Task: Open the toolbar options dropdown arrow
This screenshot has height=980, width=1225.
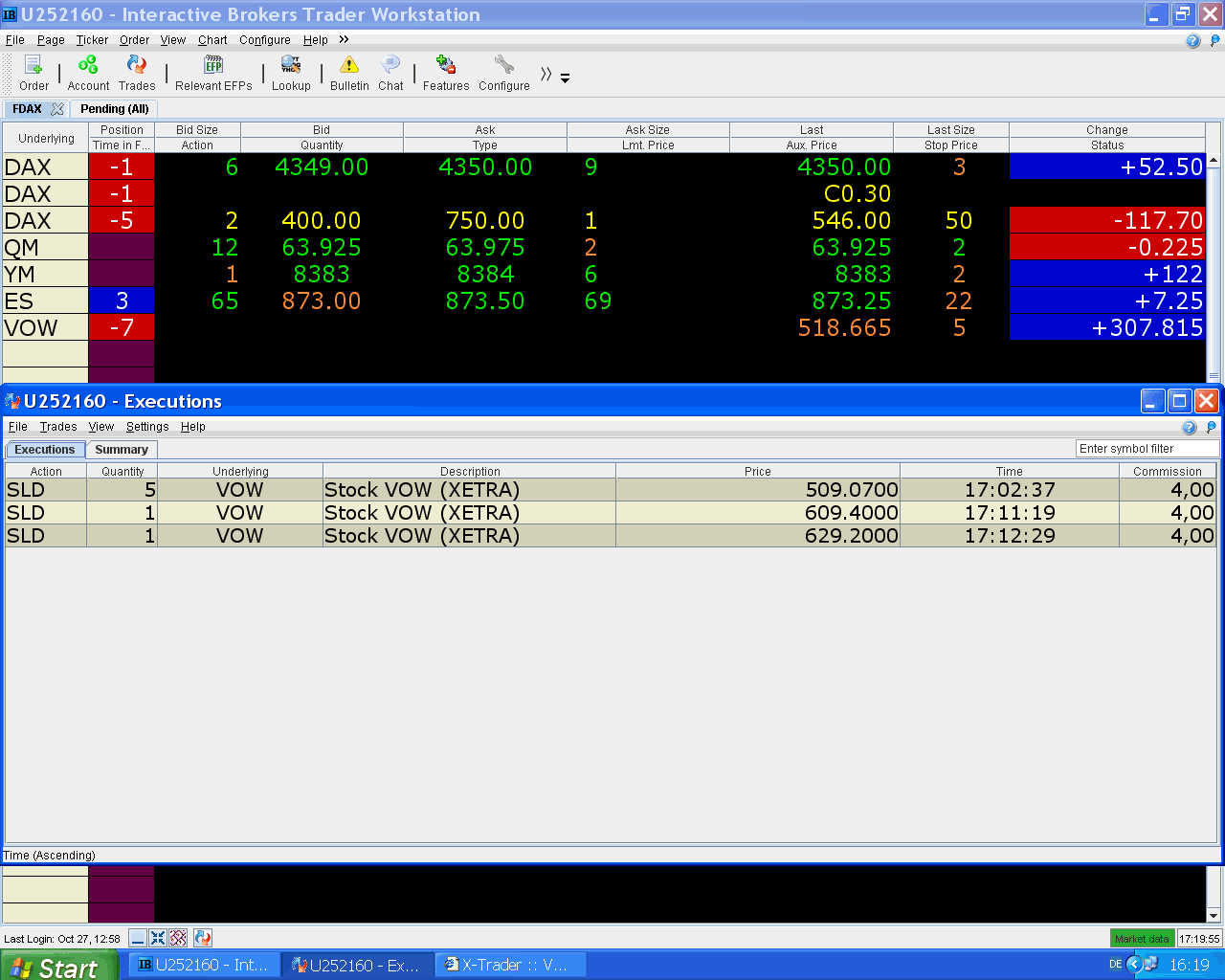Action: [x=565, y=78]
